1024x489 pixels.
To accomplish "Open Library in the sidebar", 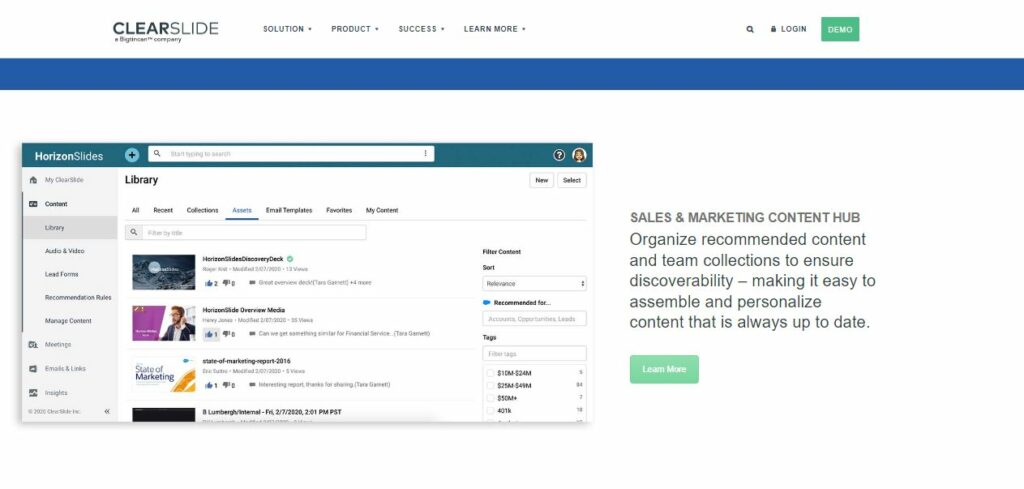I will tap(71, 228).
